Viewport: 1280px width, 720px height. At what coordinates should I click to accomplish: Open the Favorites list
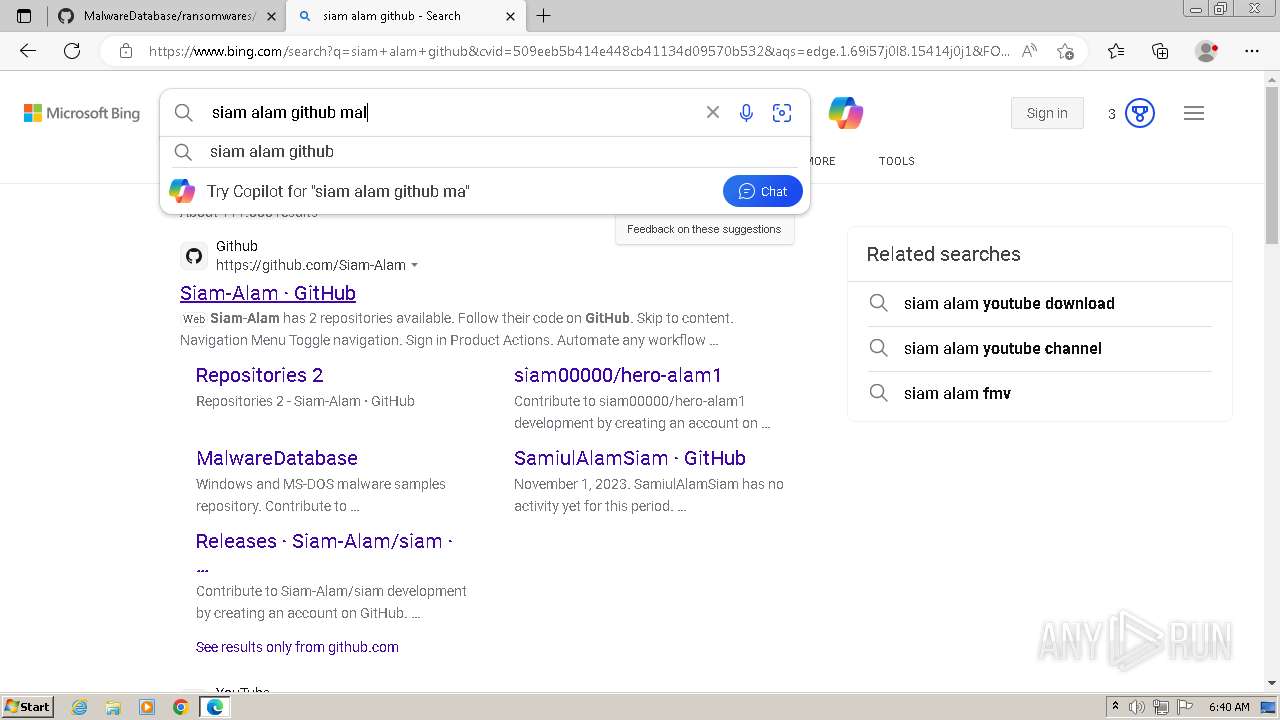[1116, 51]
